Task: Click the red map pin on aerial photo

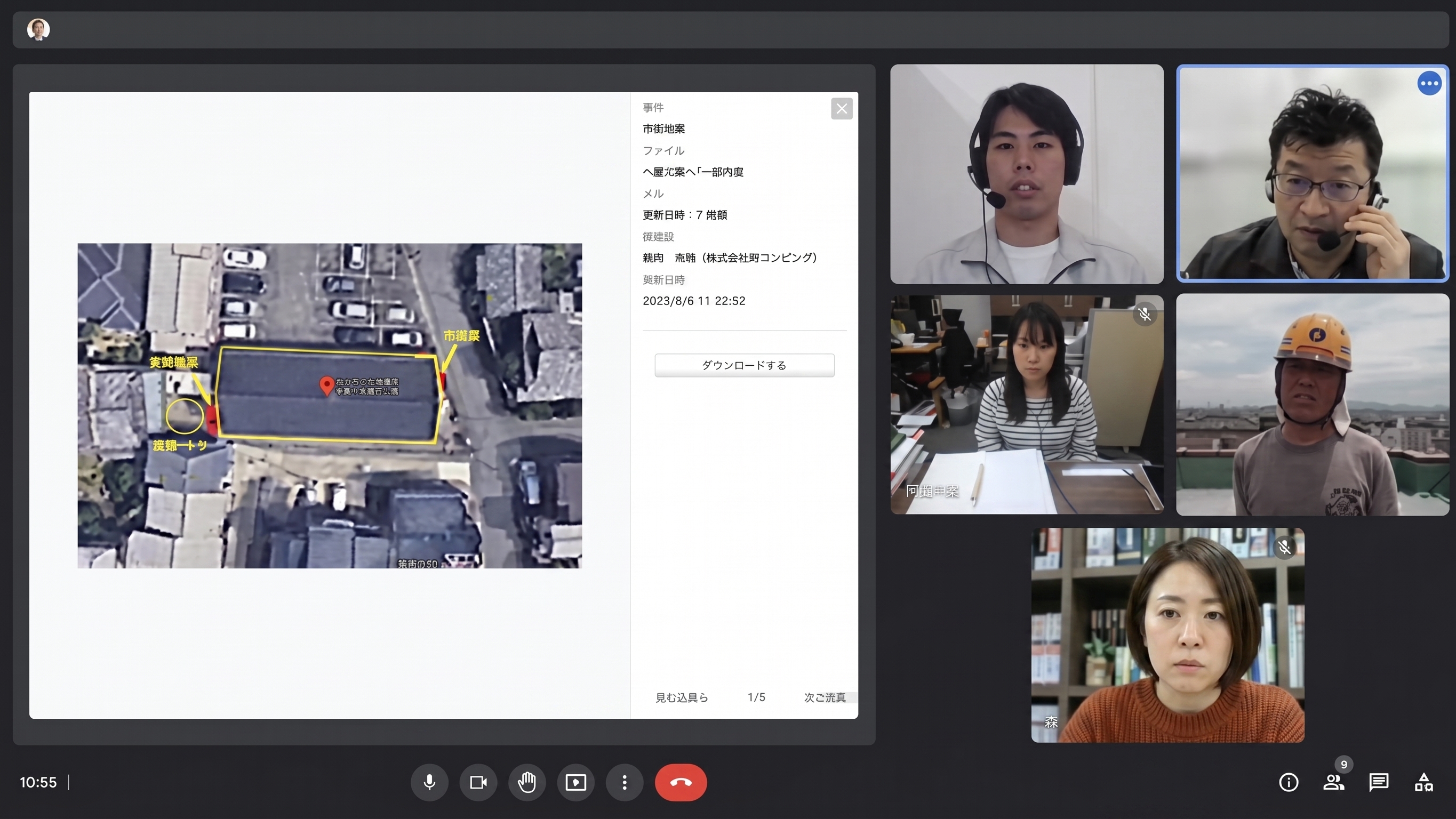Action: [x=326, y=386]
